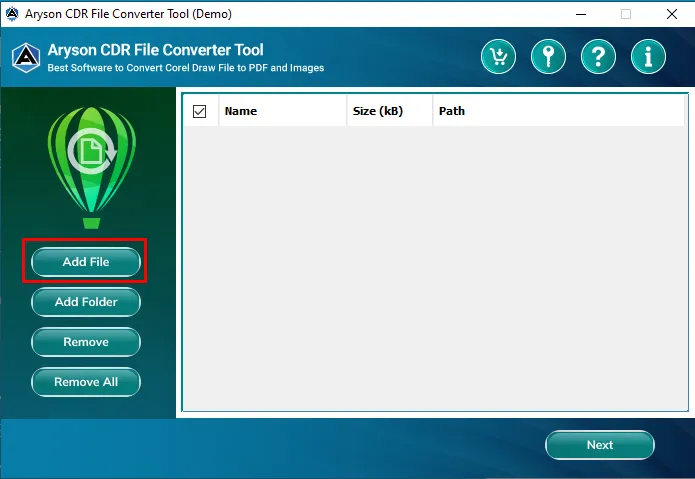Click the Add Folder button
The height and width of the screenshot is (479, 695).
click(86, 302)
